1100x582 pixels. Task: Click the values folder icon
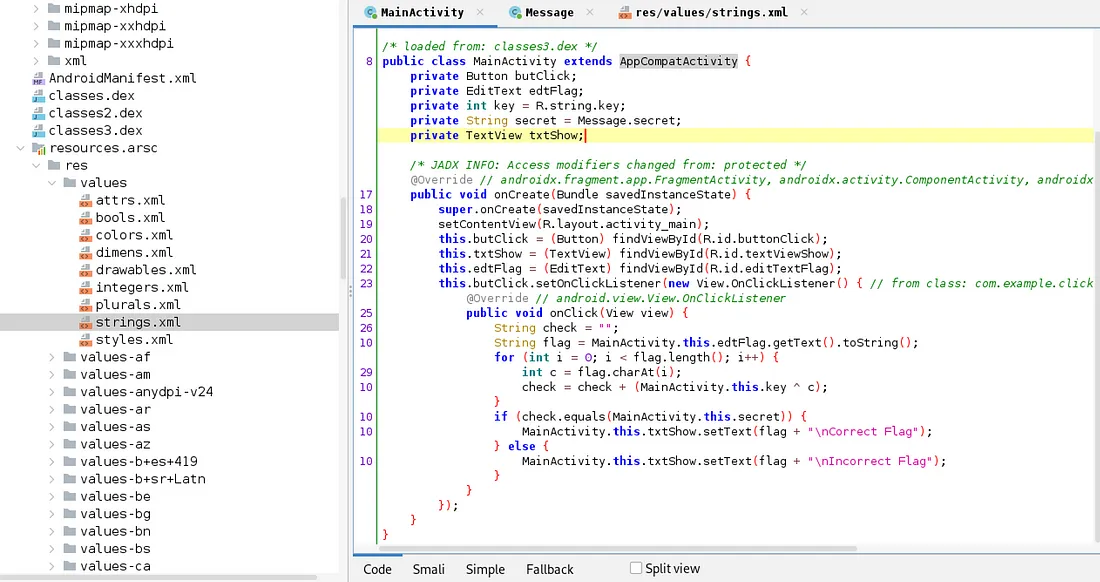[x=69, y=183]
